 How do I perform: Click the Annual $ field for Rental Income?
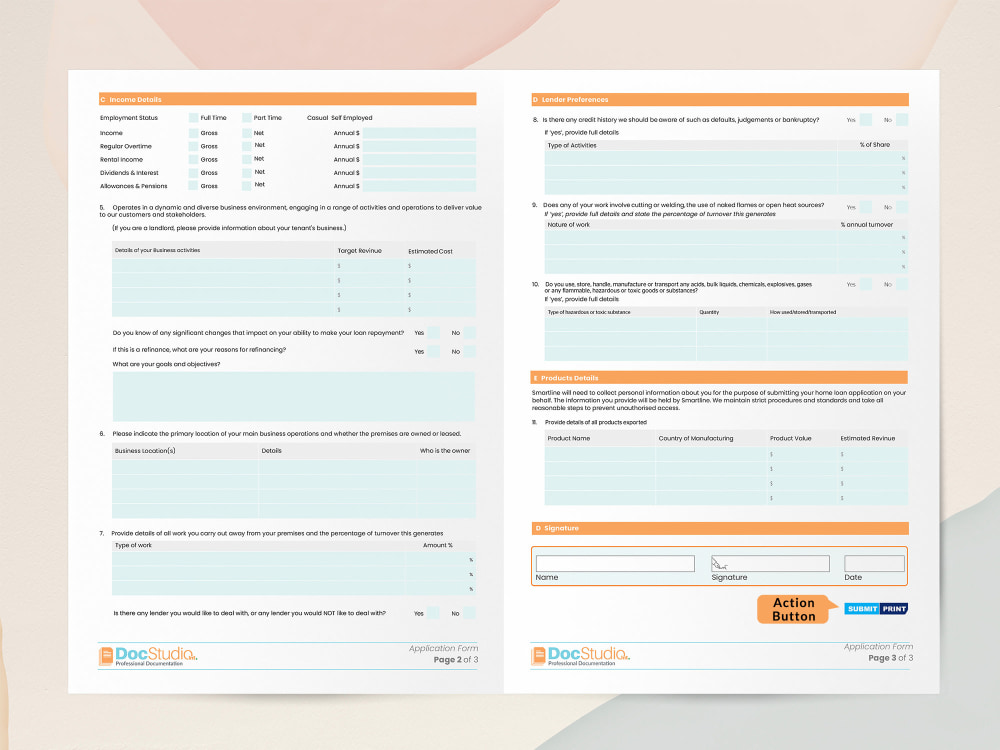[x=418, y=159]
